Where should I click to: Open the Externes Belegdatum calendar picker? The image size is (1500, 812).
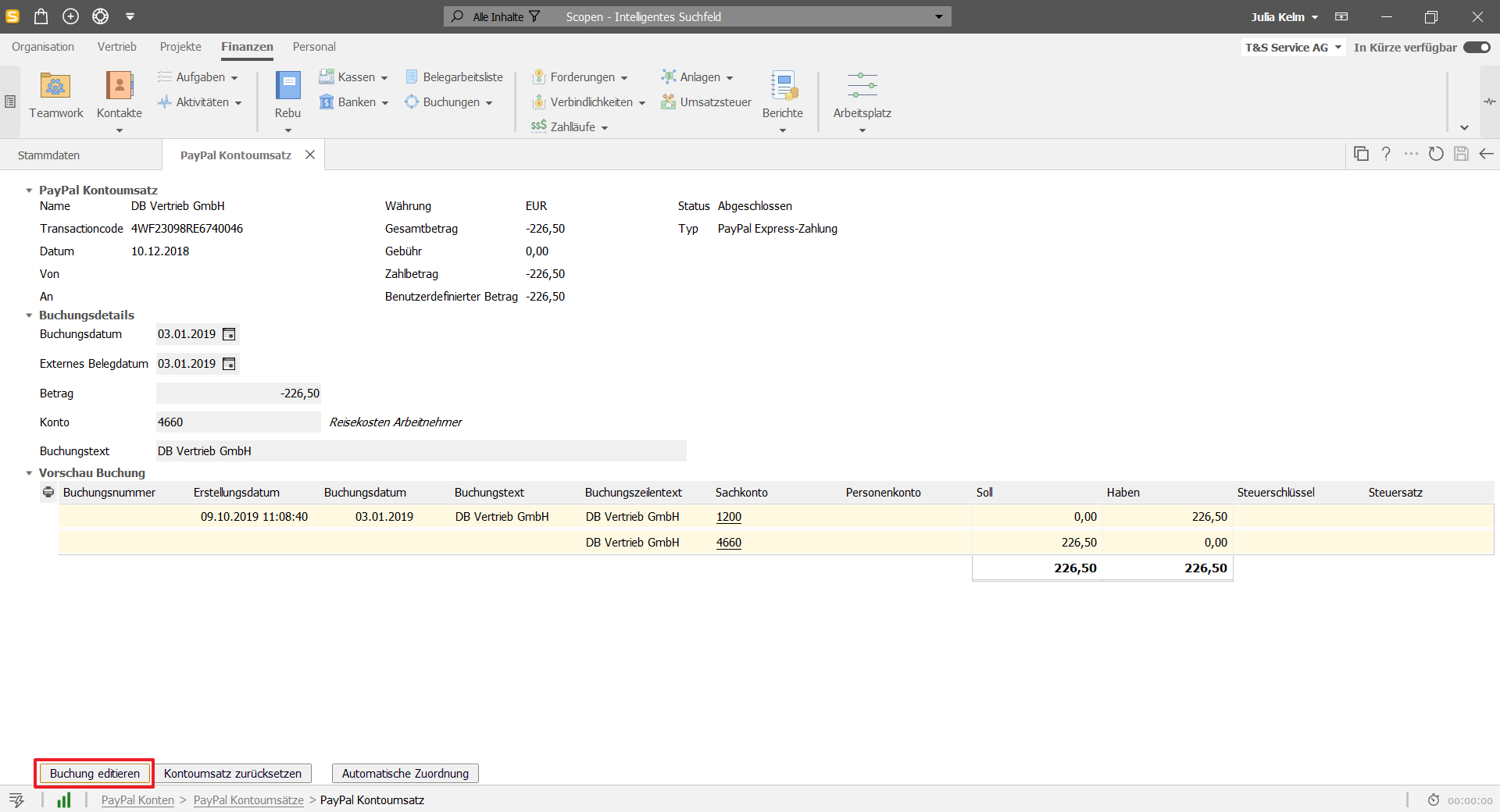pyautogui.click(x=229, y=364)
